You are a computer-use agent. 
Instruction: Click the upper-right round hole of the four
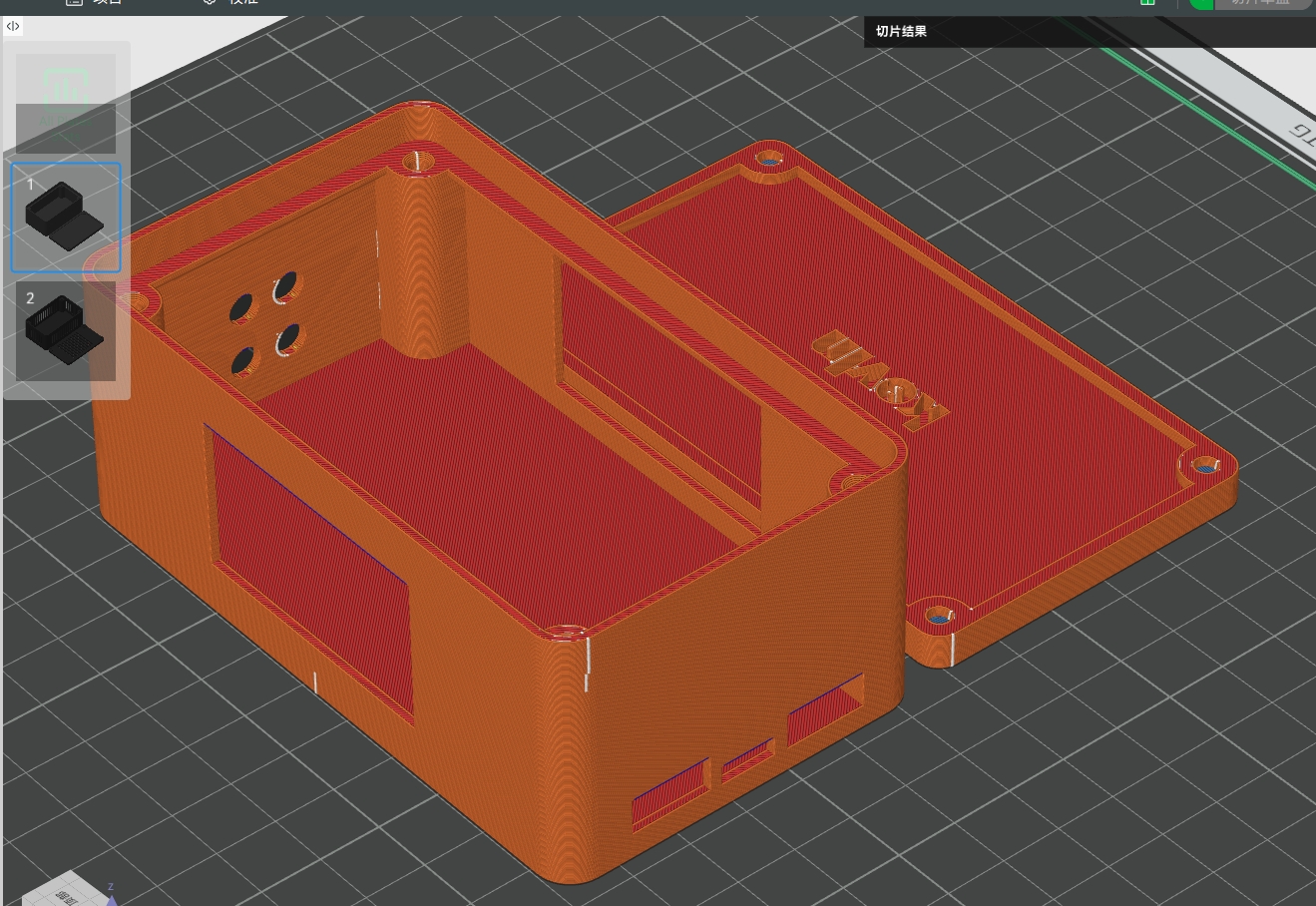click(285, 285)
